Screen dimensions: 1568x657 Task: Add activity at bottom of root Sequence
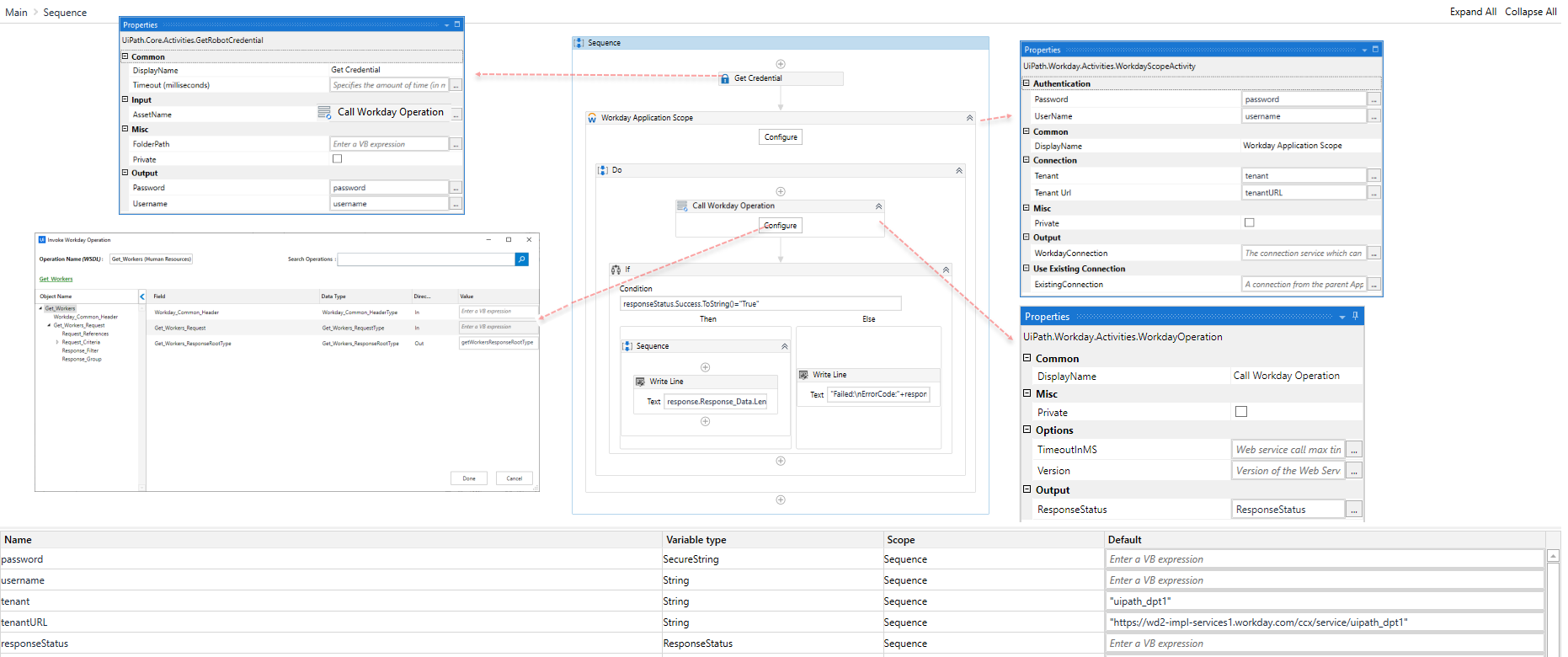coord(781,499)
